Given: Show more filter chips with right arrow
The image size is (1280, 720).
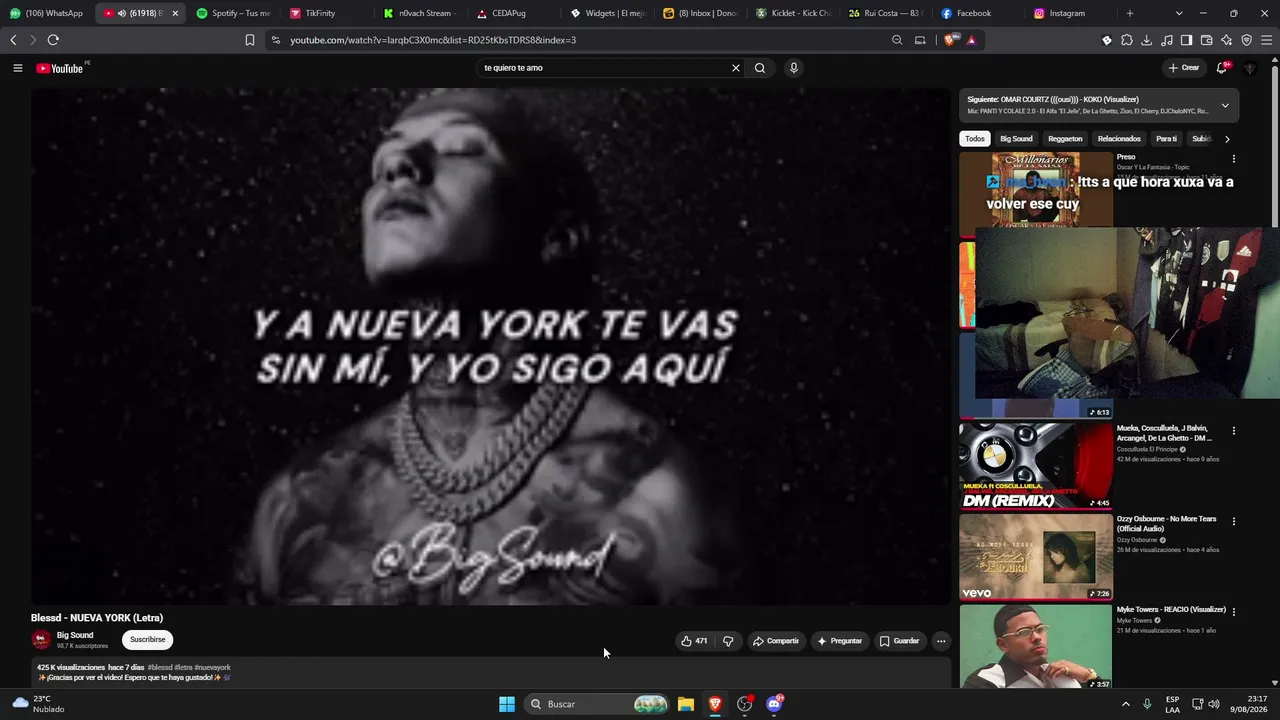Looking at the screenshot, I should coord(1227,139).
